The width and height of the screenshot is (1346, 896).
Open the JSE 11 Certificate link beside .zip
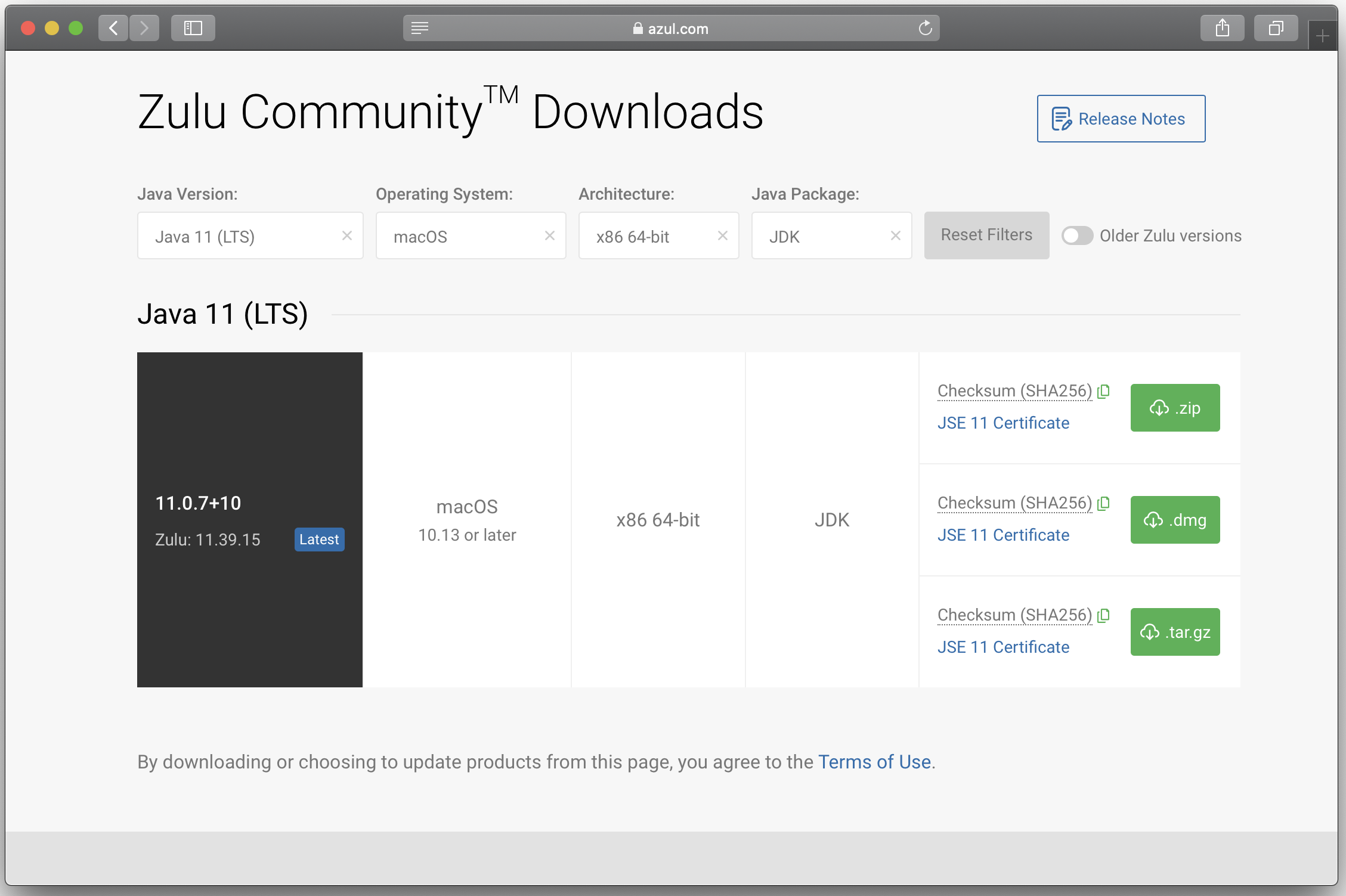coord(1003,423)
